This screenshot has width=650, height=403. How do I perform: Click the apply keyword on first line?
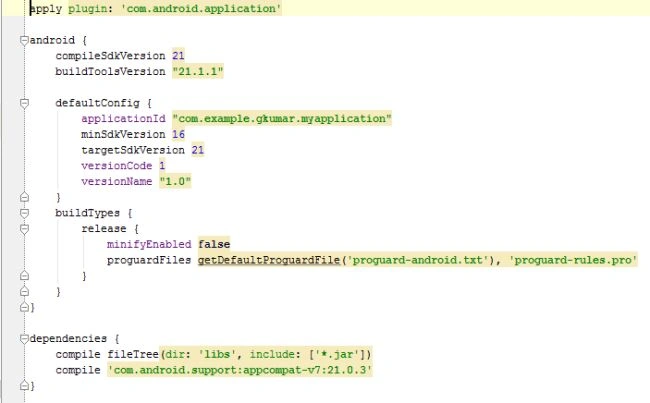pos(46,8)
